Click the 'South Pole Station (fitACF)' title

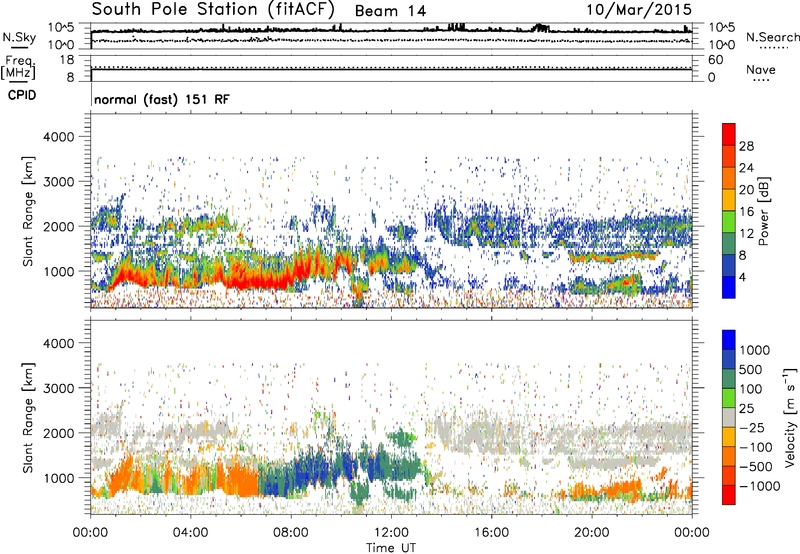[x=213, y=10]
